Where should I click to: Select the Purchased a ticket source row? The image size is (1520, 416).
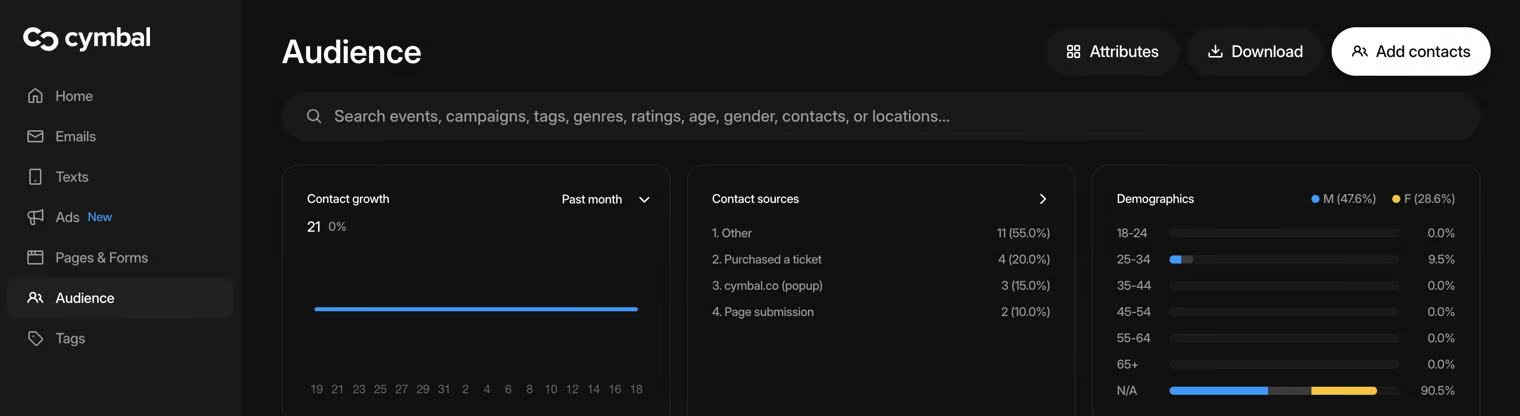click(880, 259)
